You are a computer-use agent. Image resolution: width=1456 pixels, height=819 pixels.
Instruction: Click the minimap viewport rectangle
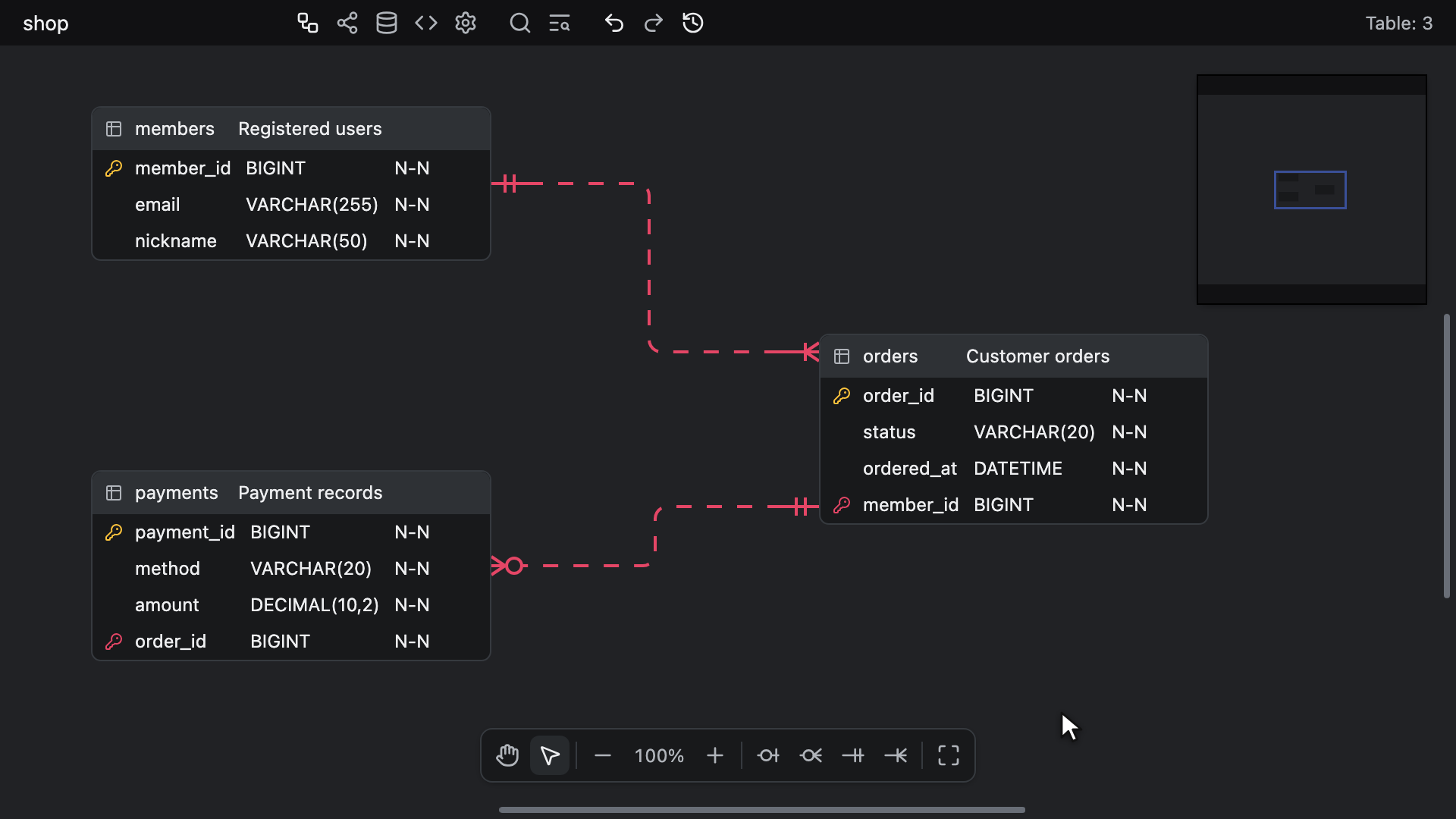pos(1310,190)
